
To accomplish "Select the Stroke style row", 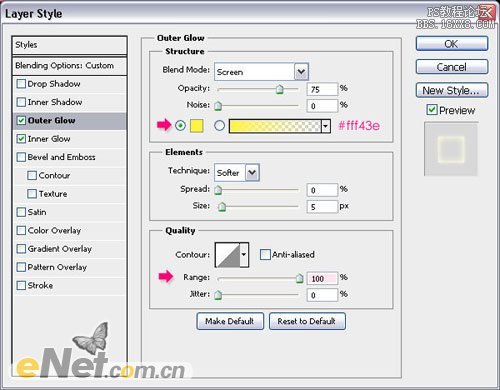I will [x=70, y=285].
